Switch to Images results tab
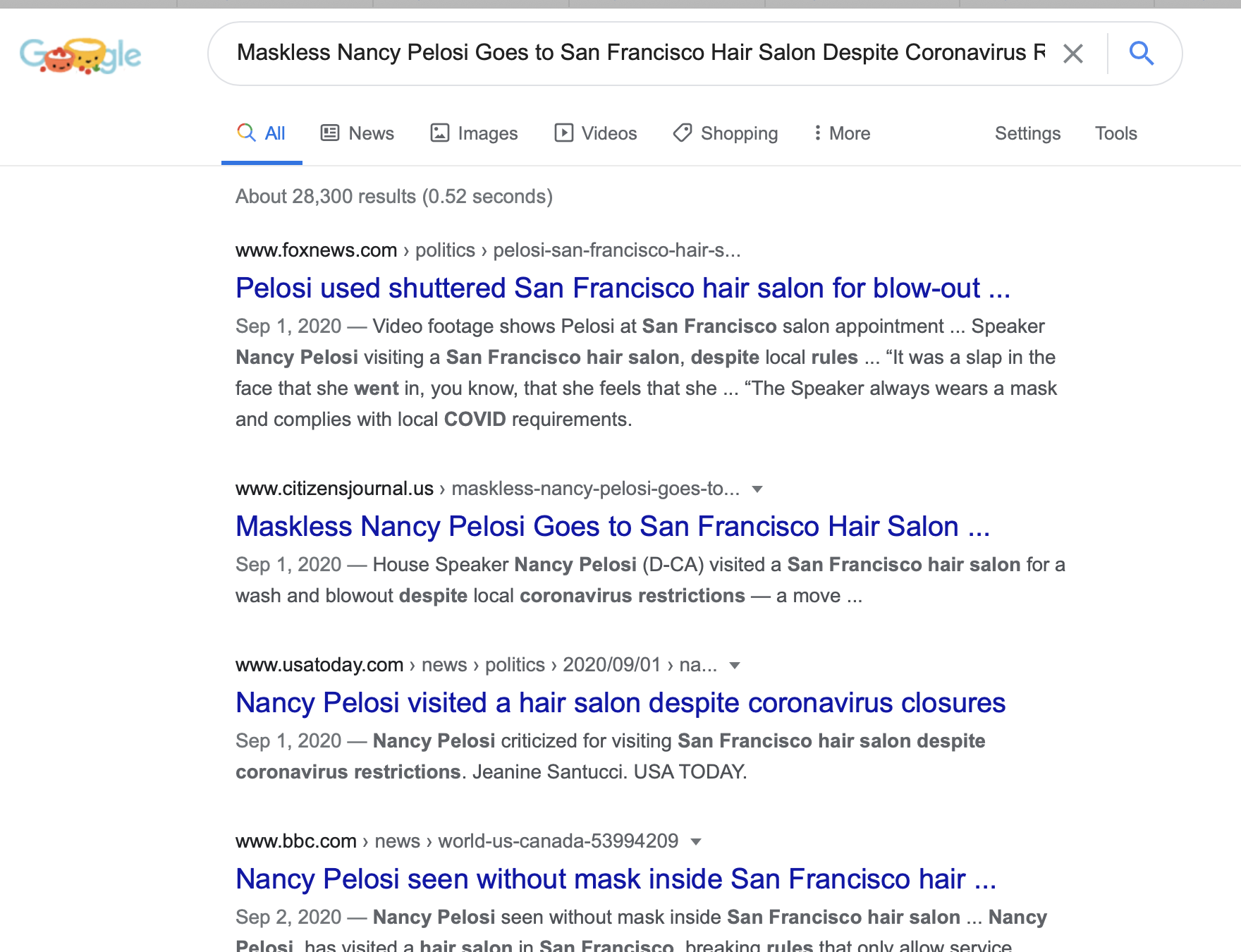Image resolution: width=1241 pixels, height=952 pixels. [x=474, y=133]
